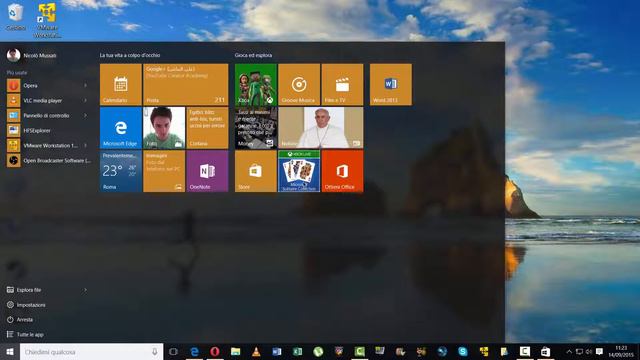This screenshot has width=640, height=360.
Task: Open Excel from the taskbar
Action: pyautogui.click(x=298, y=351)
